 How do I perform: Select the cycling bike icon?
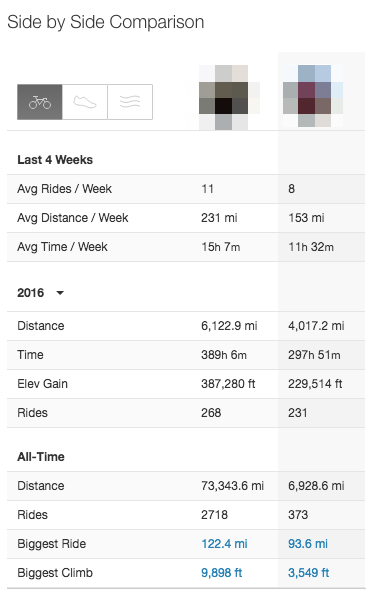(39, 102)
